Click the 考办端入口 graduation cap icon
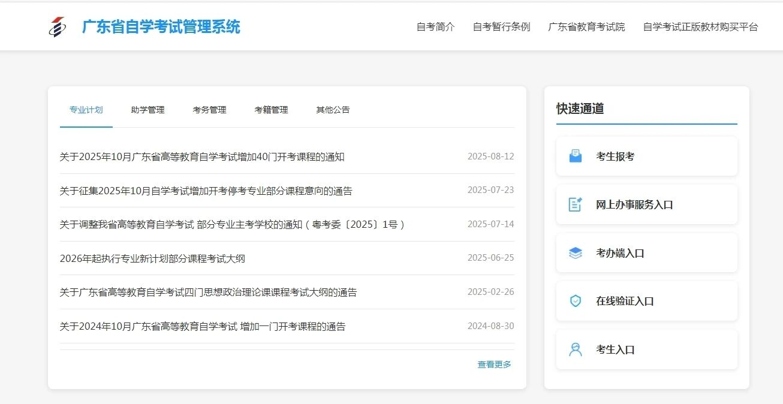 pos(575,253)
